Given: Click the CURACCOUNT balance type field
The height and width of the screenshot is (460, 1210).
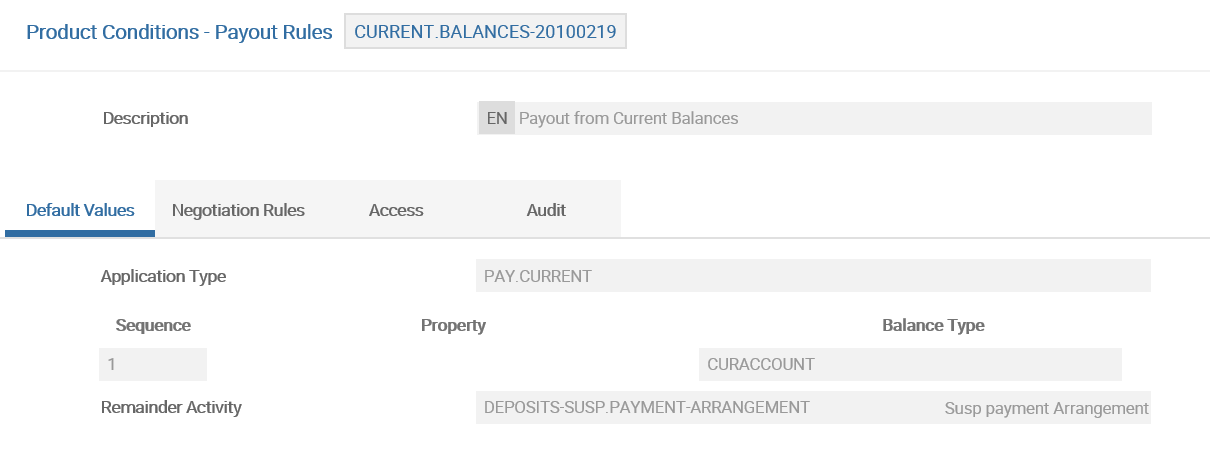Looking at the screenshot, I should pos(909,365).
